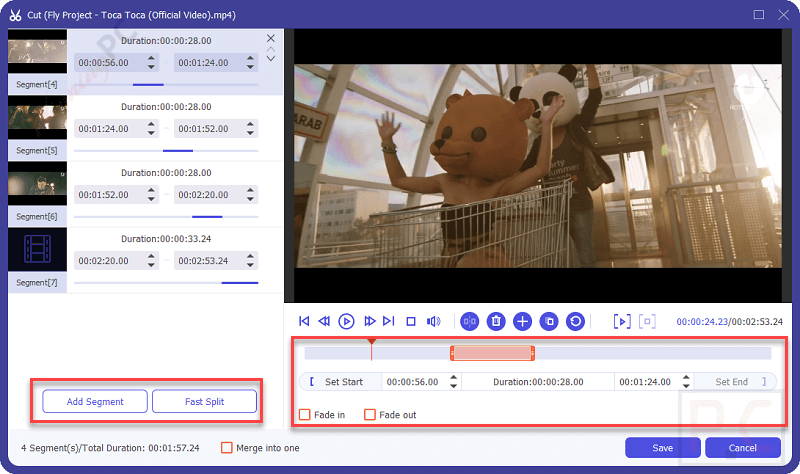
Task: Stop video playback
Action: pyautogui.click(x=411, y=321)
